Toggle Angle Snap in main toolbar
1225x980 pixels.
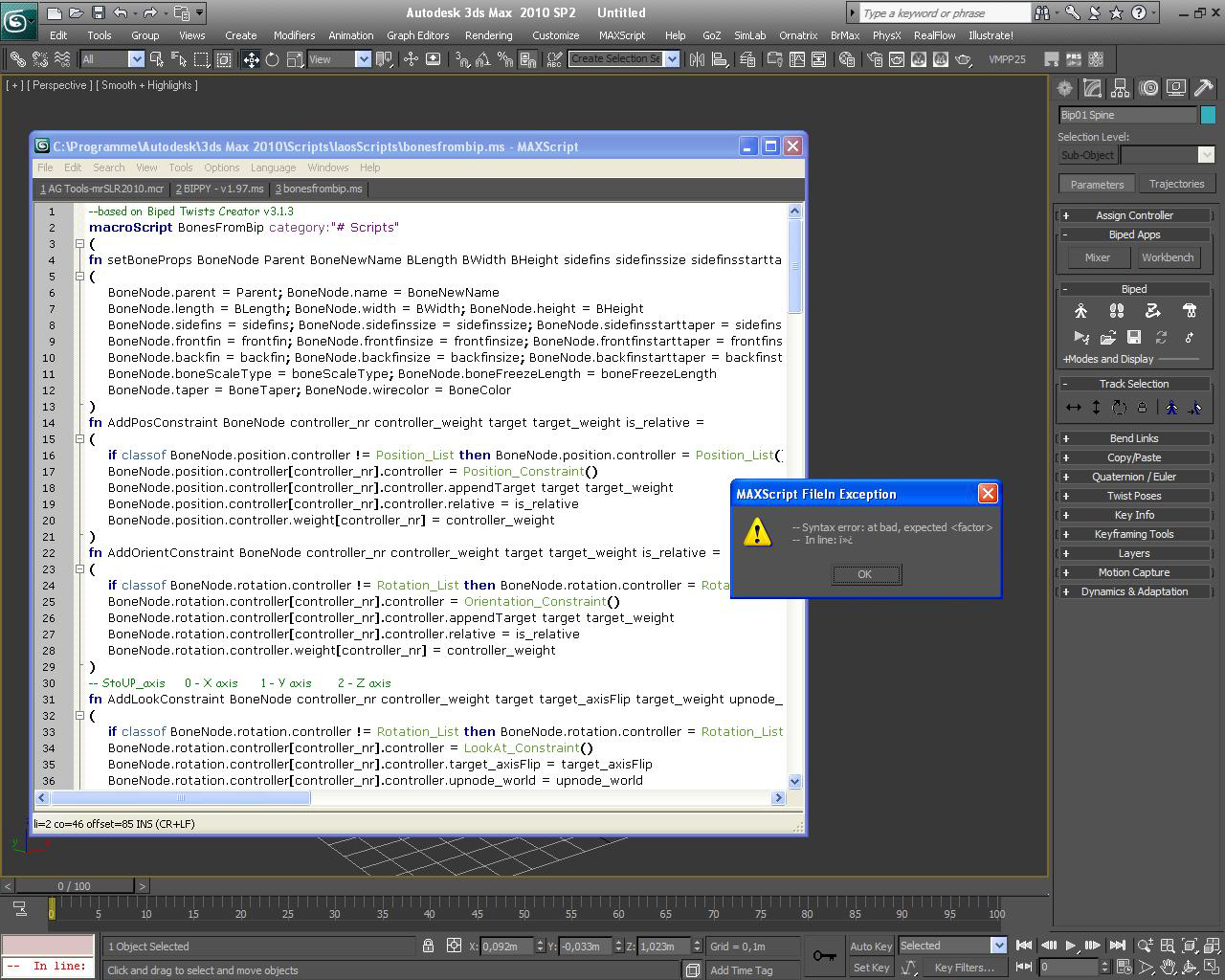(484, 59)
